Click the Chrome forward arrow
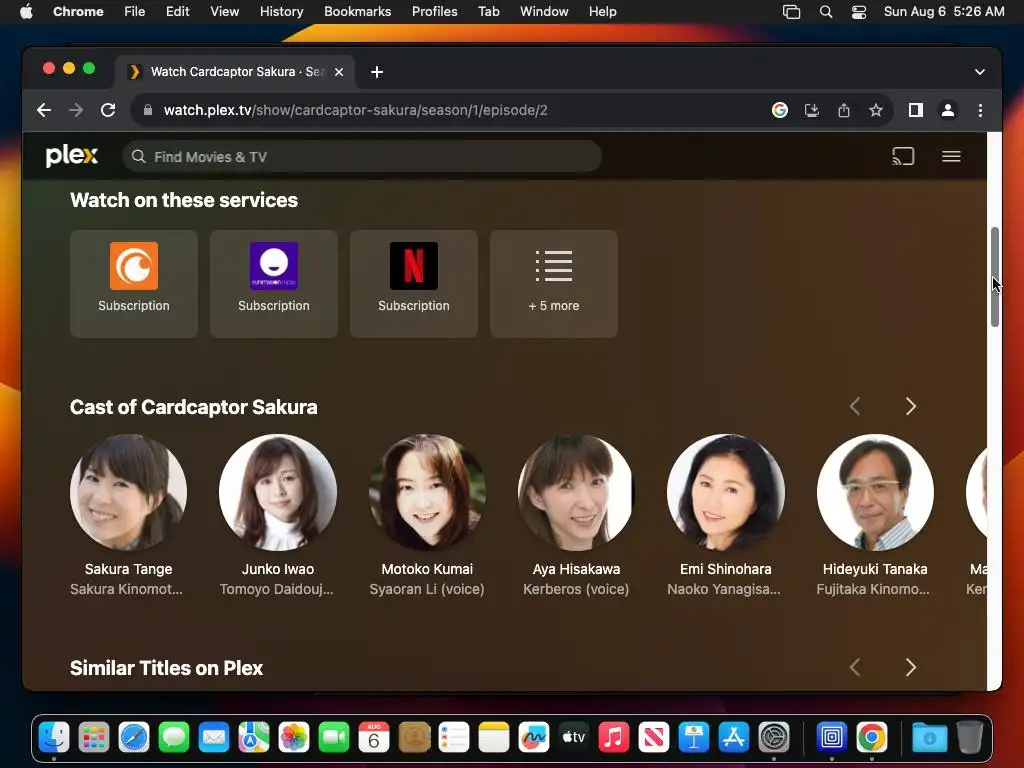 [x=76, y=110]
